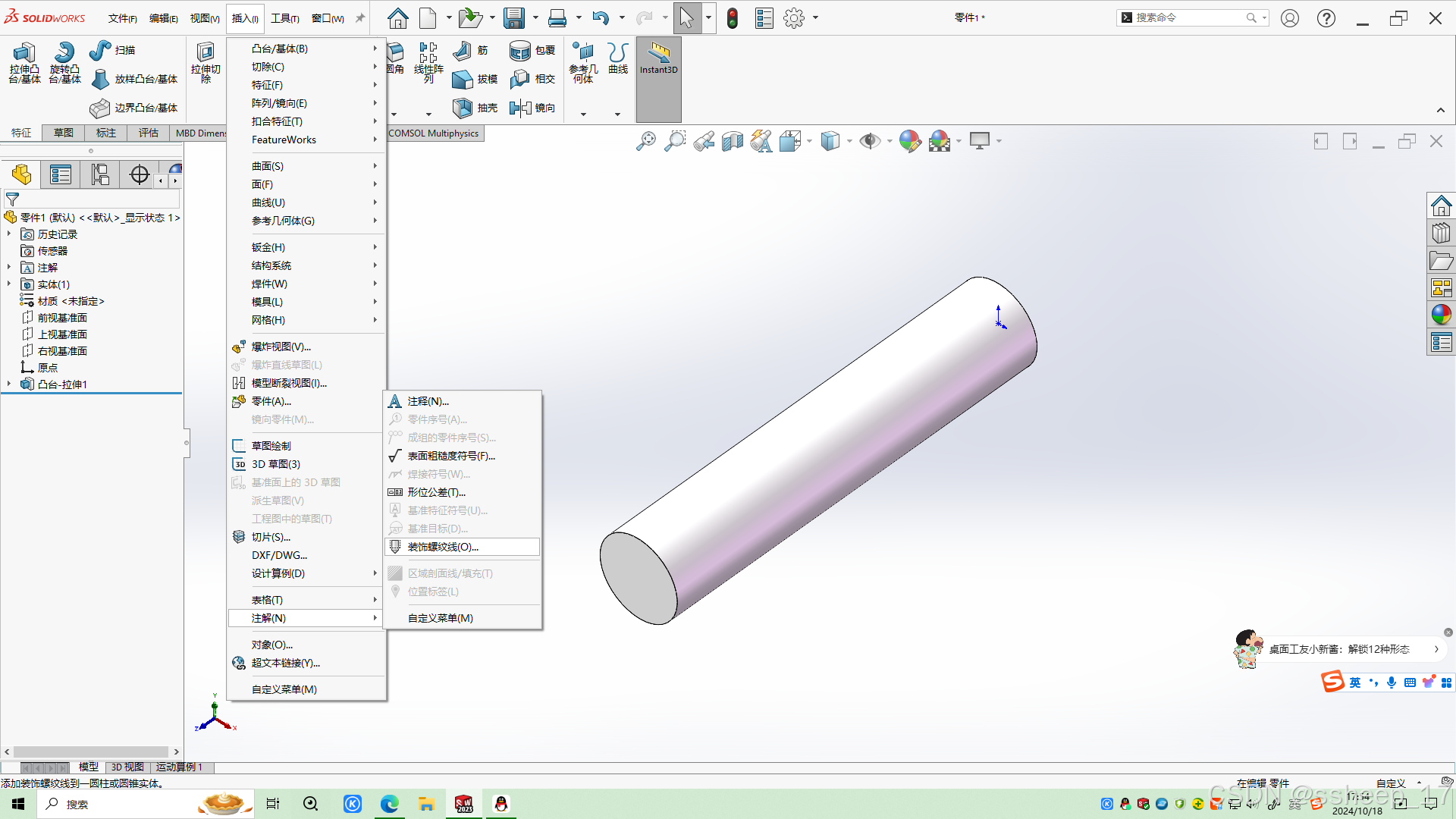1456x819 pixels.
Task: Click the Instant3D toolbar button
Action: tap(658, 59)
